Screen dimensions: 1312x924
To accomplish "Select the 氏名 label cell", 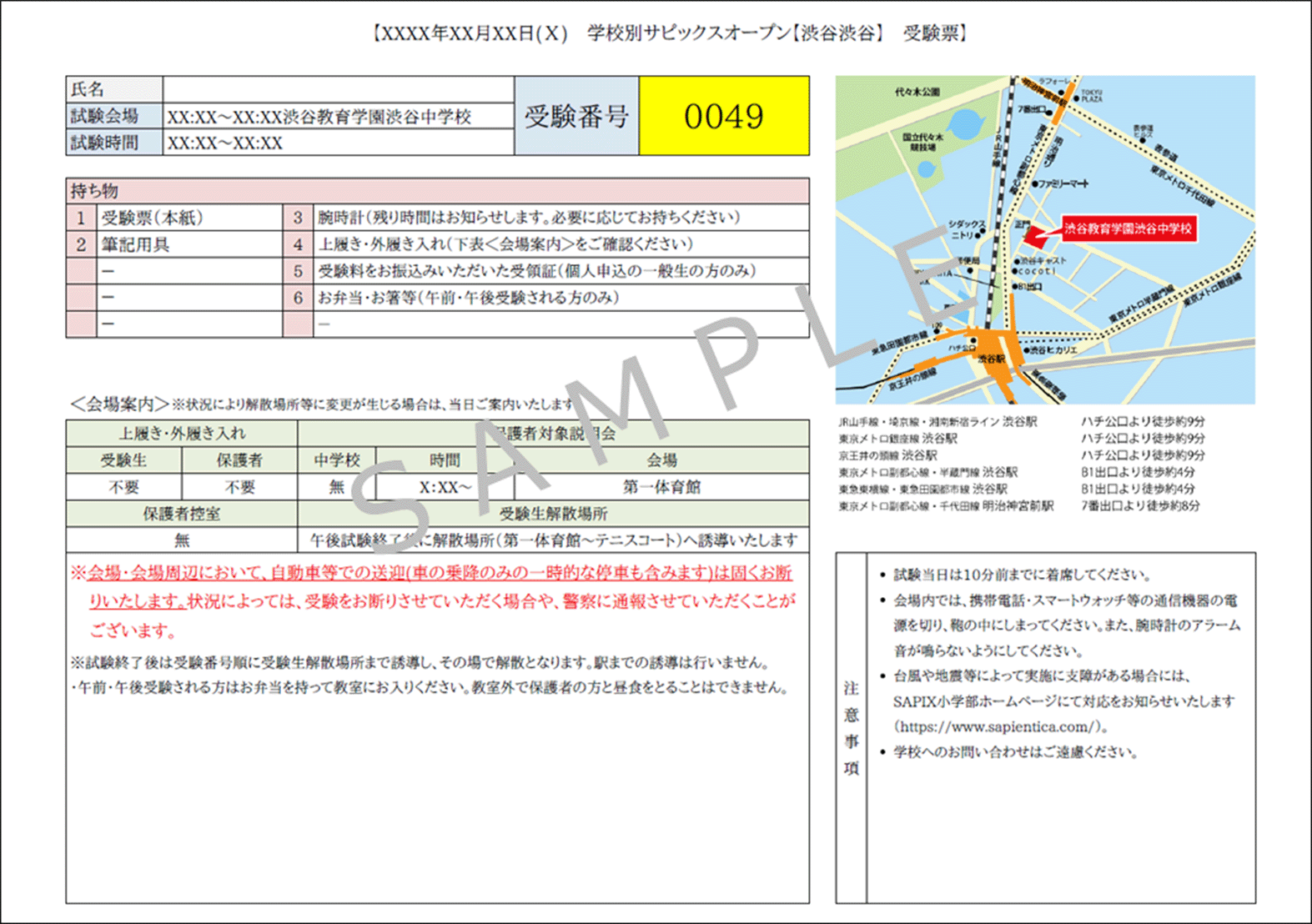I will point(114,89).
